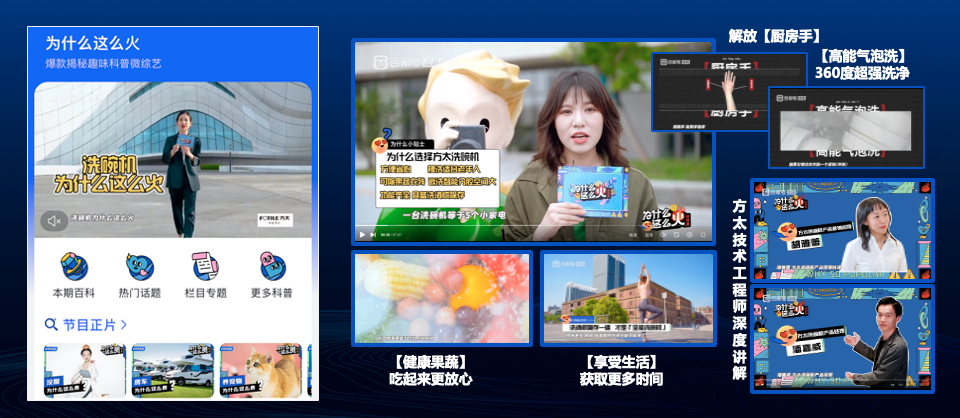Open the female engineer interview video
This screenshot has height=418, width=960.
[842, 230]
